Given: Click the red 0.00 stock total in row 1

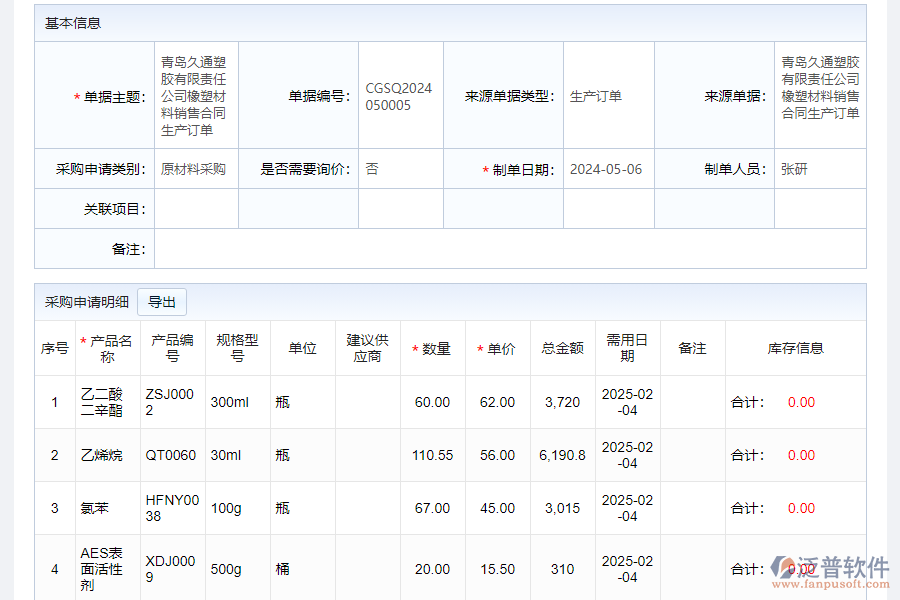Looking at the screenshot, I should [x=801, y=402].
